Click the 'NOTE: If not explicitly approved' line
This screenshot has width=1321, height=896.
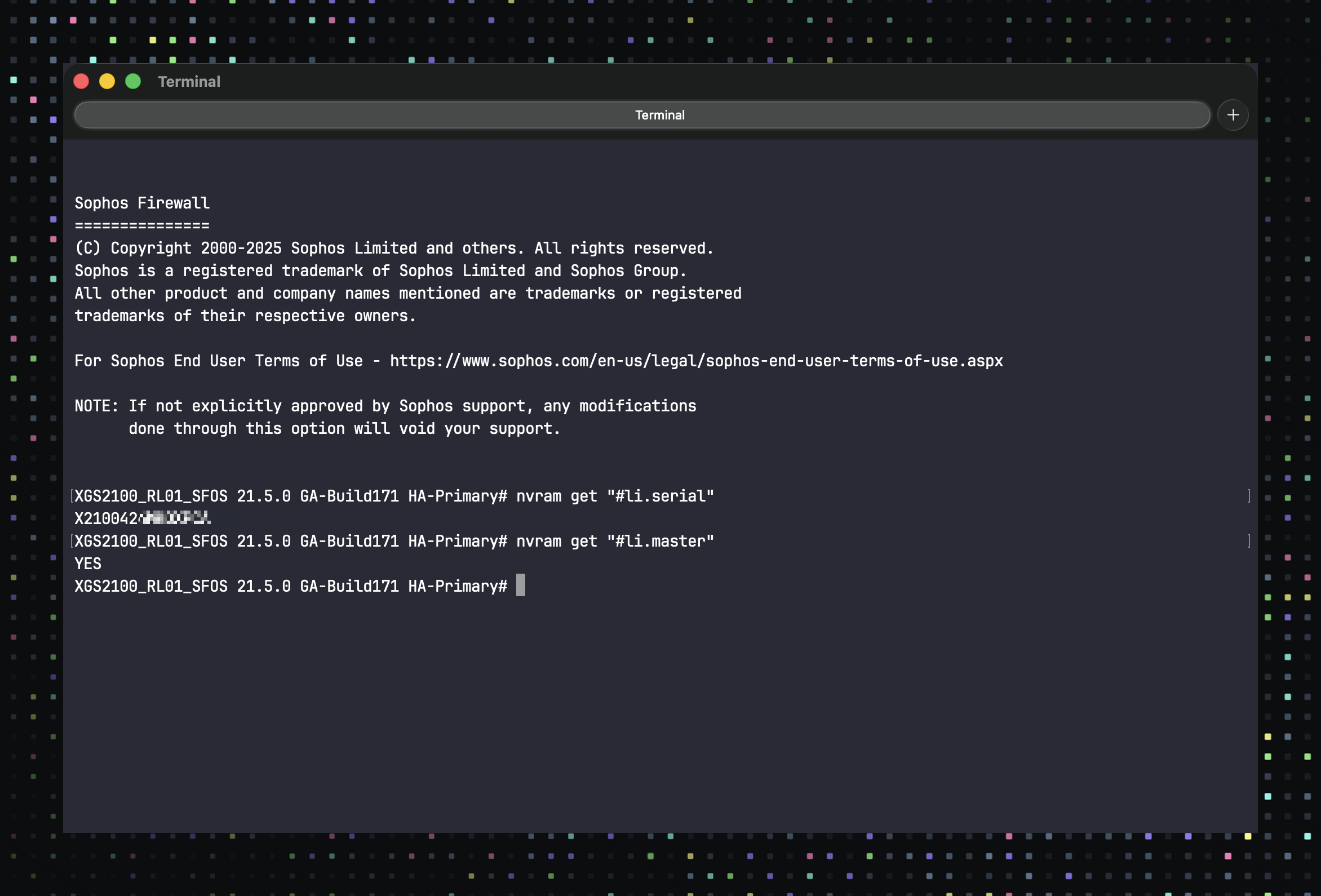coord(385,406)
